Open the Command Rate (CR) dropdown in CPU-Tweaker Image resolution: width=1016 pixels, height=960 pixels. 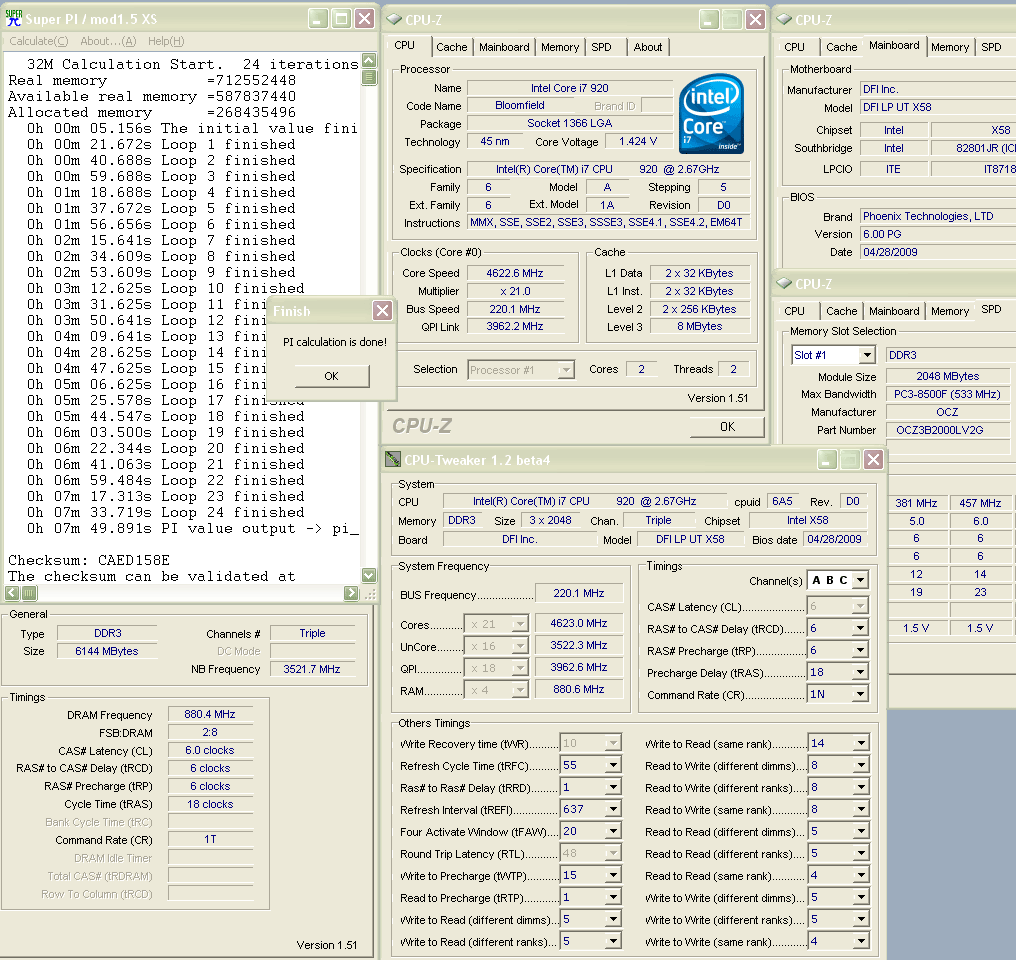(860, 694)
